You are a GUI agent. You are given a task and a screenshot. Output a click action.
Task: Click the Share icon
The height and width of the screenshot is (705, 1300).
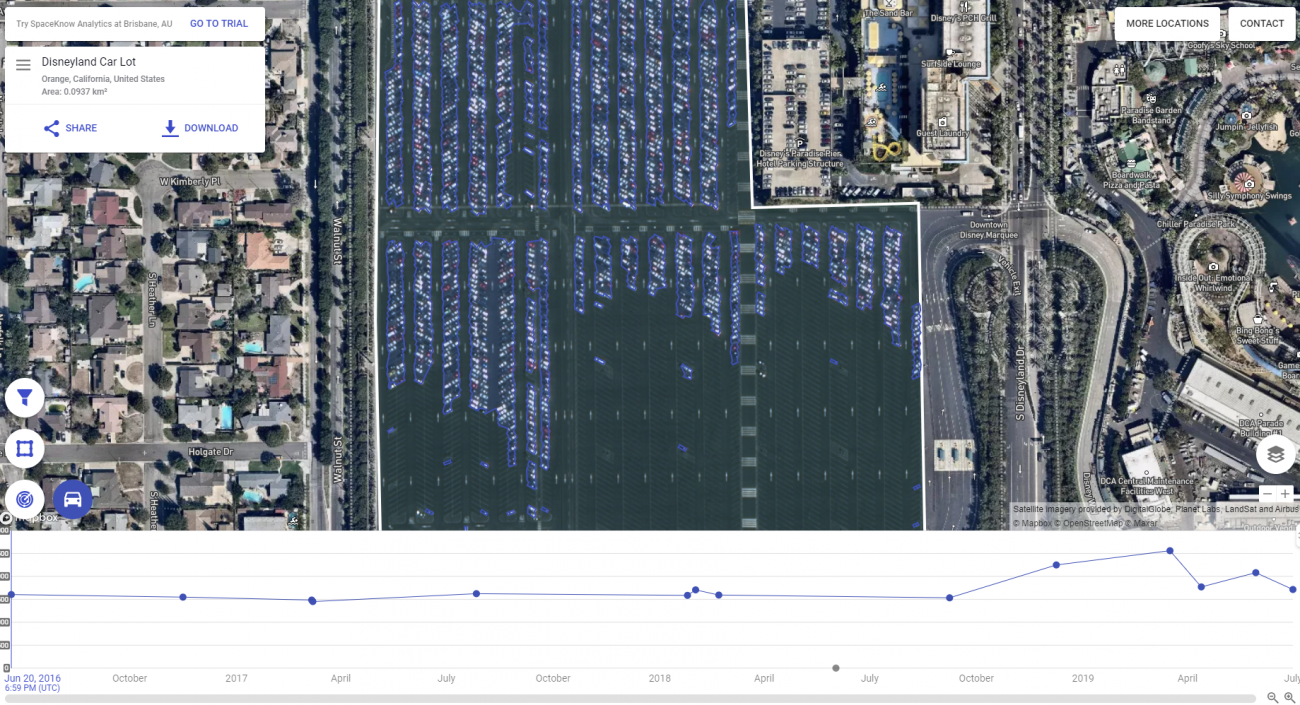[x=51, y=128]
